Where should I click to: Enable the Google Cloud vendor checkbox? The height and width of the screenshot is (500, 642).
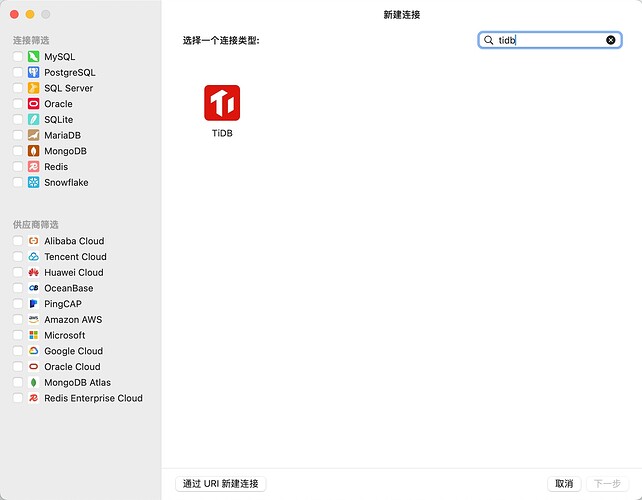pos(18,351)
